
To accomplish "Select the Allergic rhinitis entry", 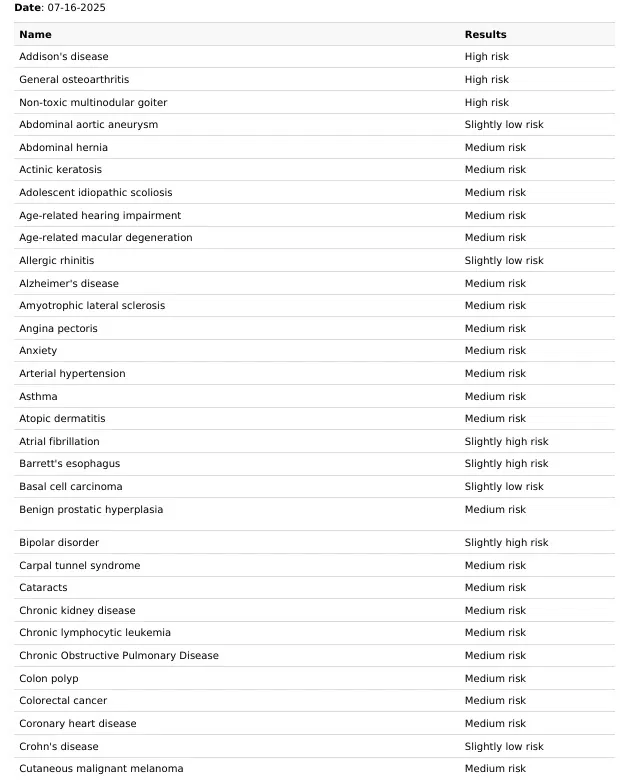I will (x=57, y=261).
